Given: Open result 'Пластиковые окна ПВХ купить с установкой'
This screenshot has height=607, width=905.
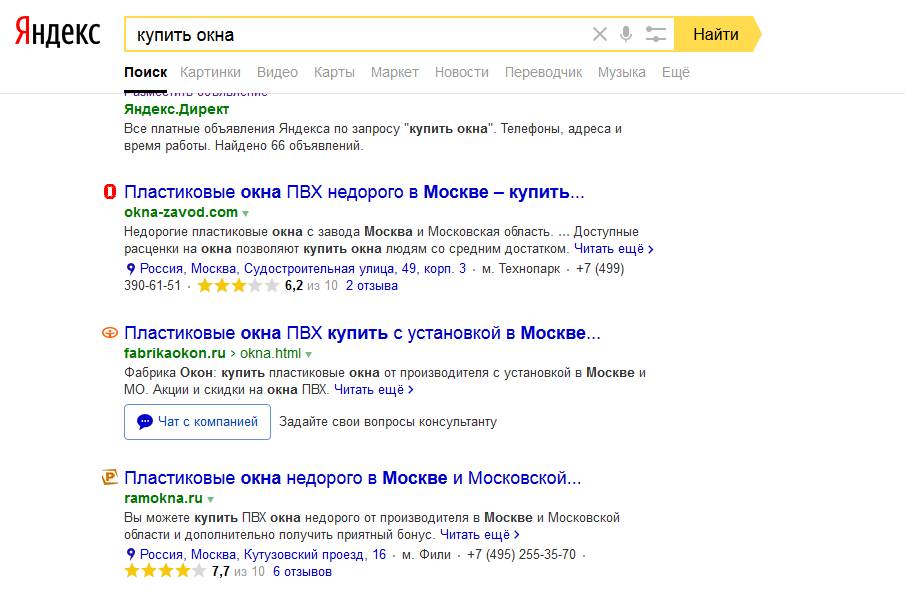Looking at the screenshot, I should tap(362, 333).
